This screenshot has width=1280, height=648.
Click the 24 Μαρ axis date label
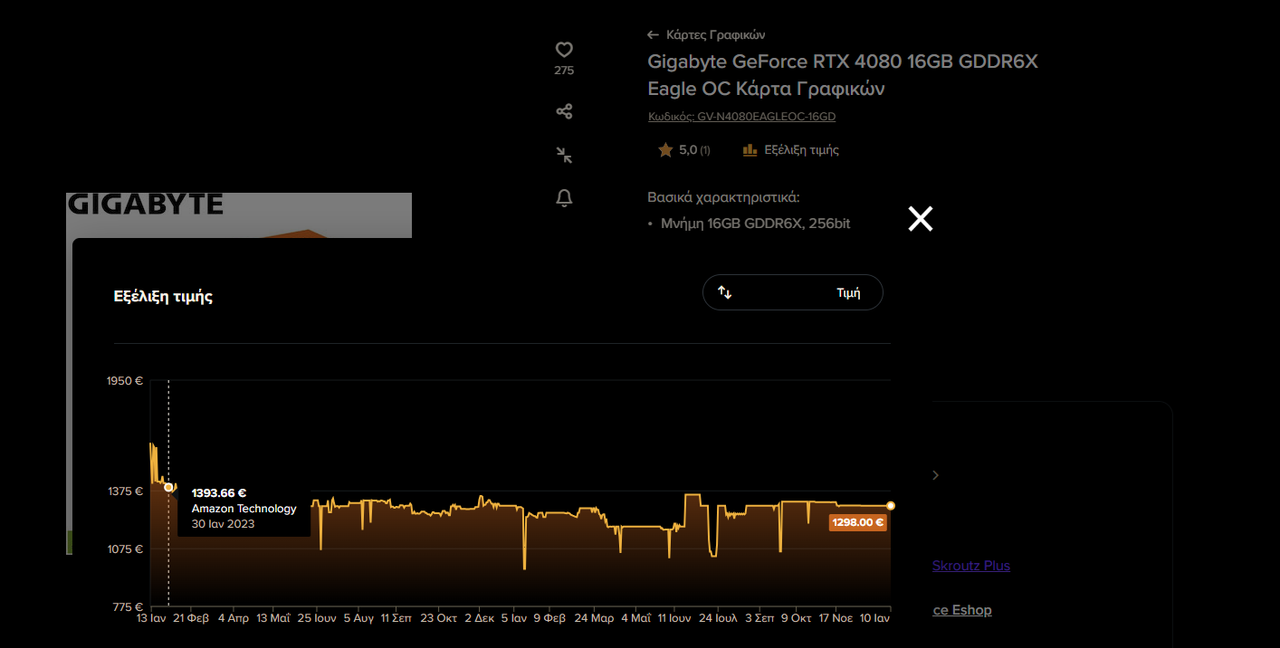click(x=595, y=618)
